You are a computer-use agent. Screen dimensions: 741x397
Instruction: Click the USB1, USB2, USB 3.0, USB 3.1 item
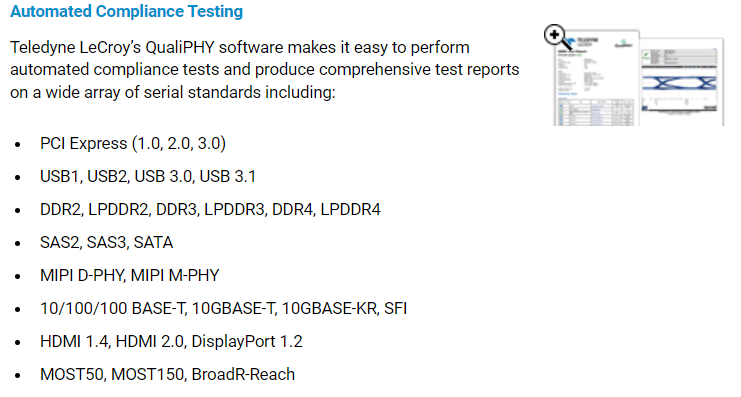(148, 176)
